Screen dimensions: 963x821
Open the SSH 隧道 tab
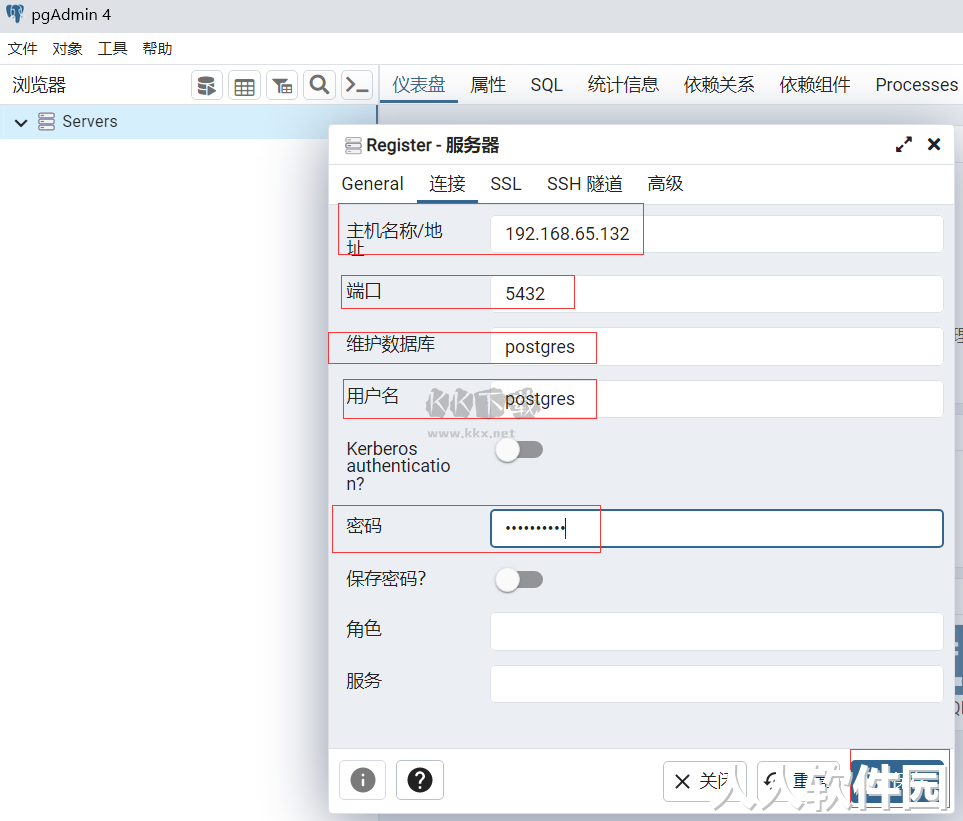(585, 184)
